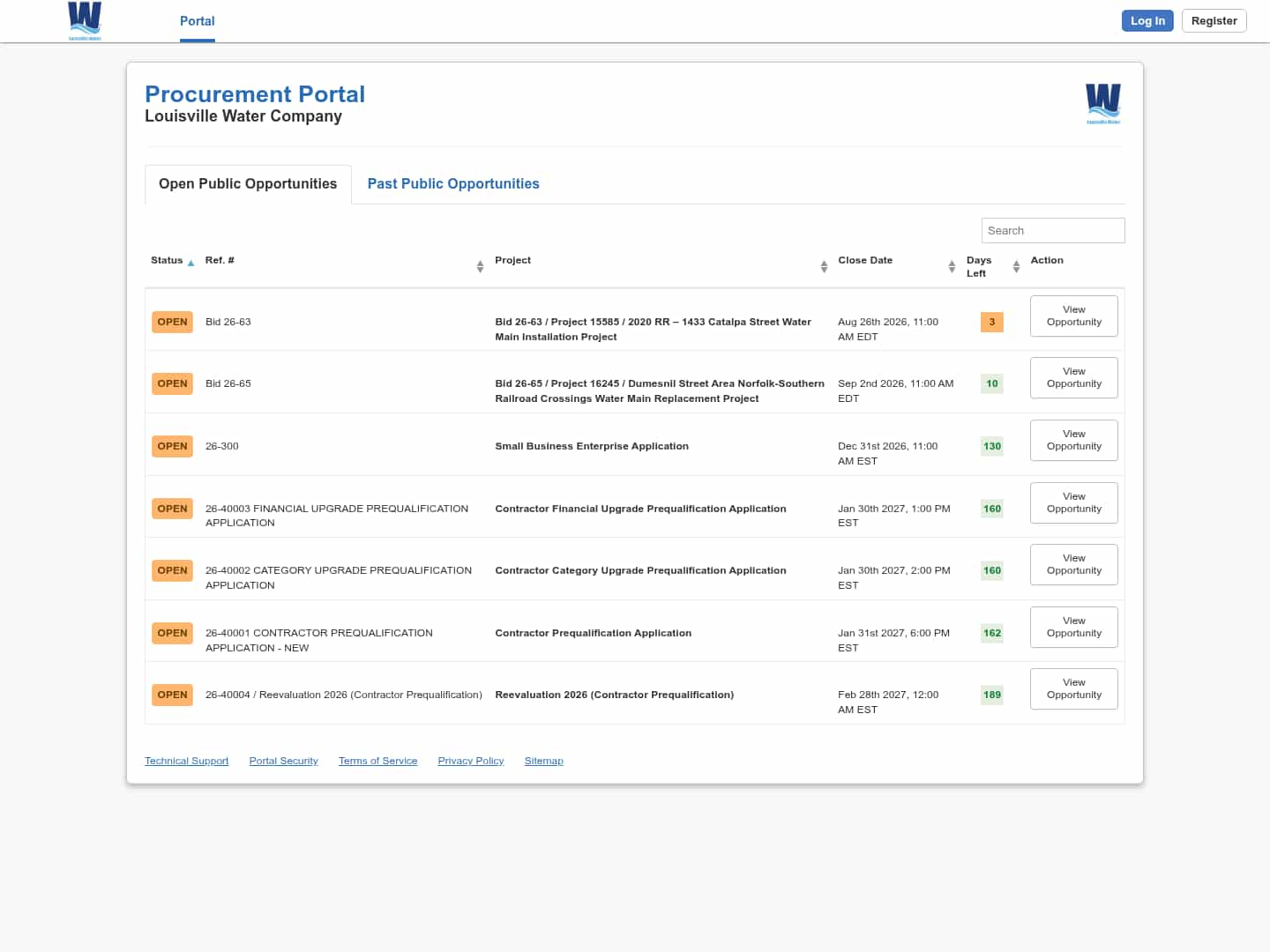
Task: Click the Louisville Water logo beside Procurement Portal
Action: (x=1103, y=103)
